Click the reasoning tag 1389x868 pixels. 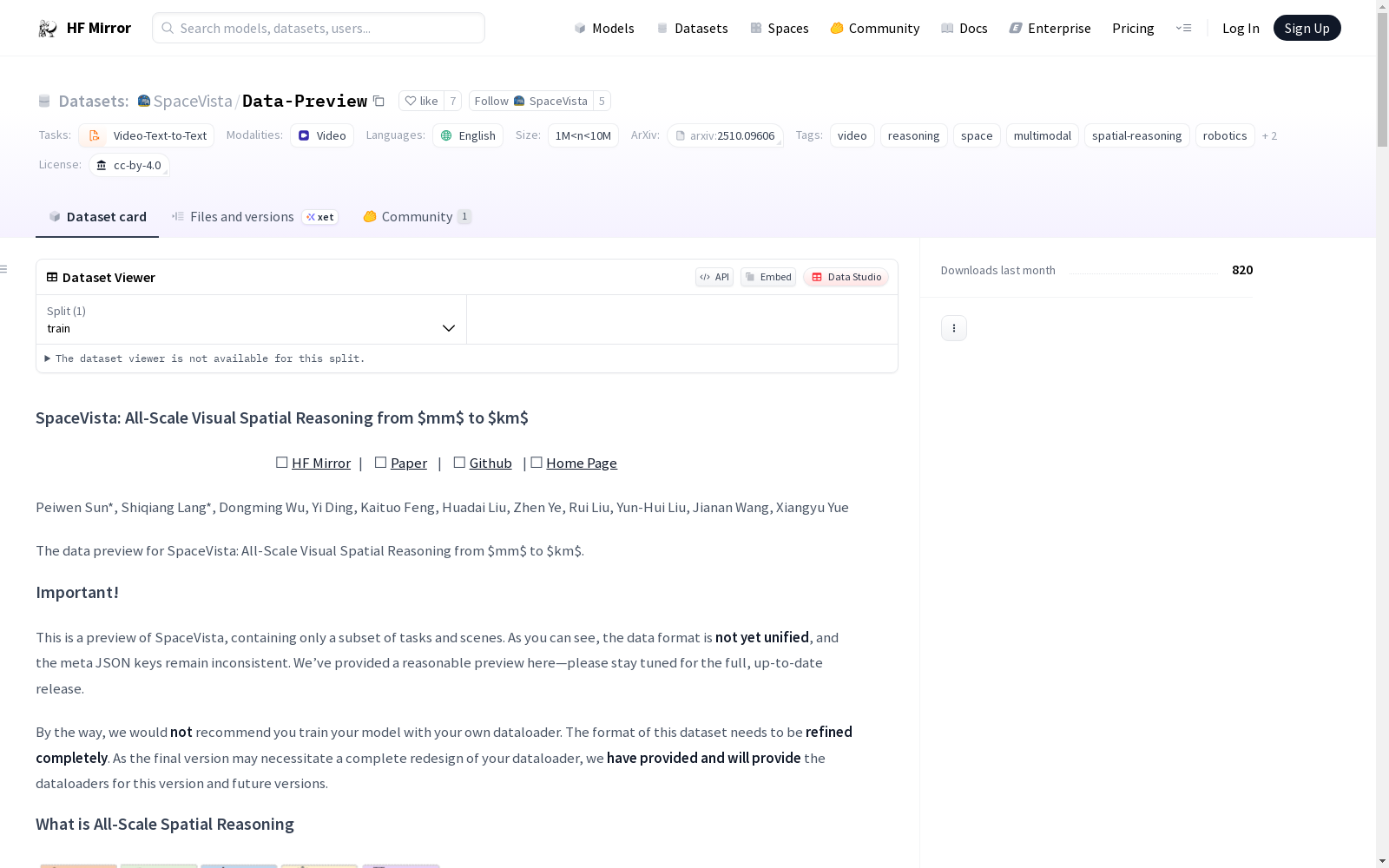click(914, 135)
